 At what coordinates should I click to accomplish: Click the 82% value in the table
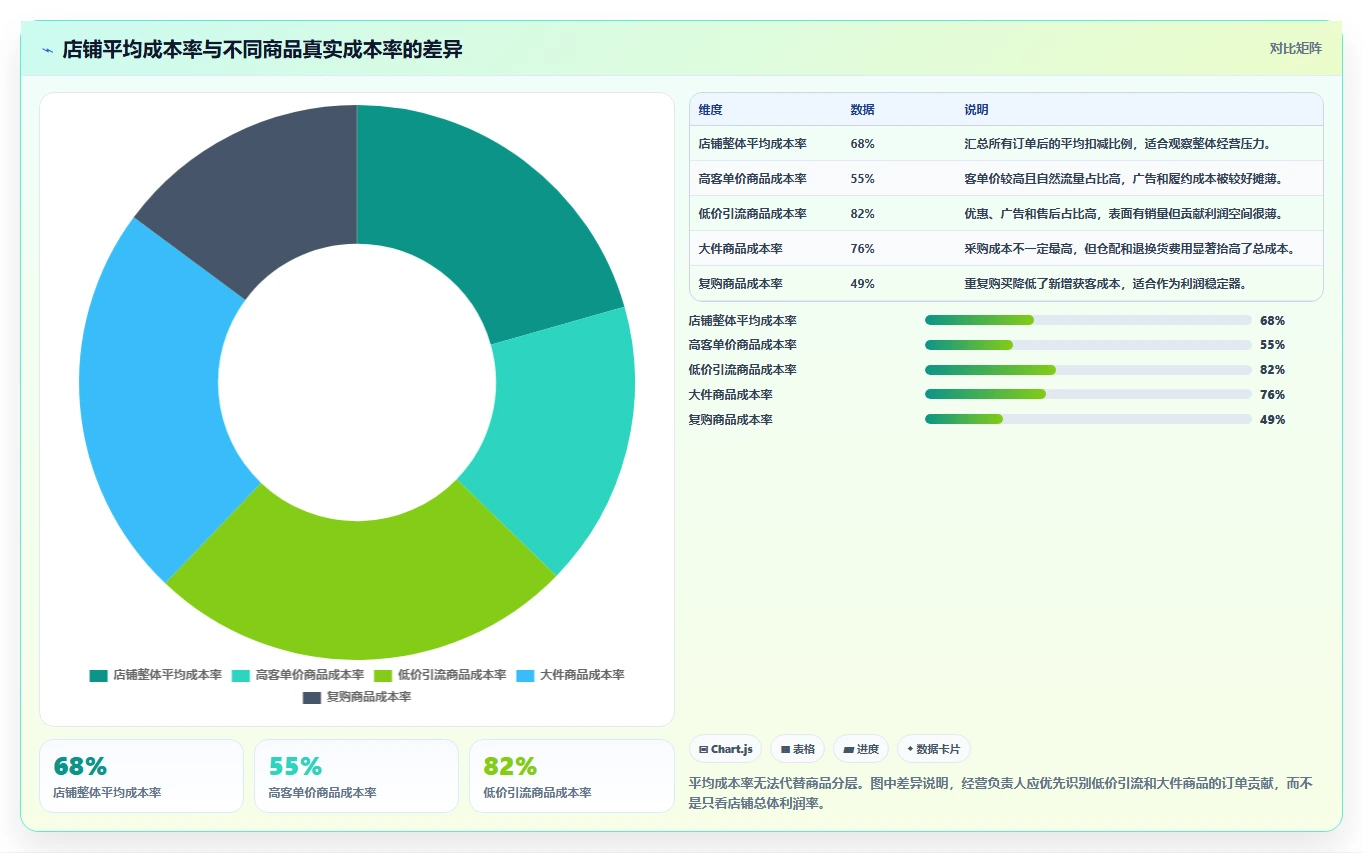pyautogui.click(x=862, y=214)
